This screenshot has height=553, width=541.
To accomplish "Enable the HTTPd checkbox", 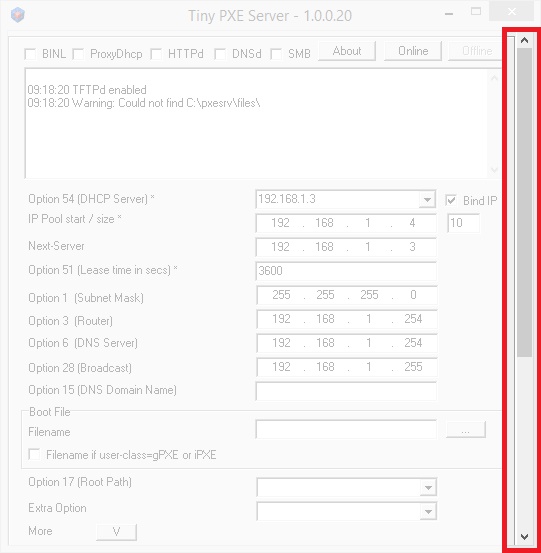I will tap(156, 54).
